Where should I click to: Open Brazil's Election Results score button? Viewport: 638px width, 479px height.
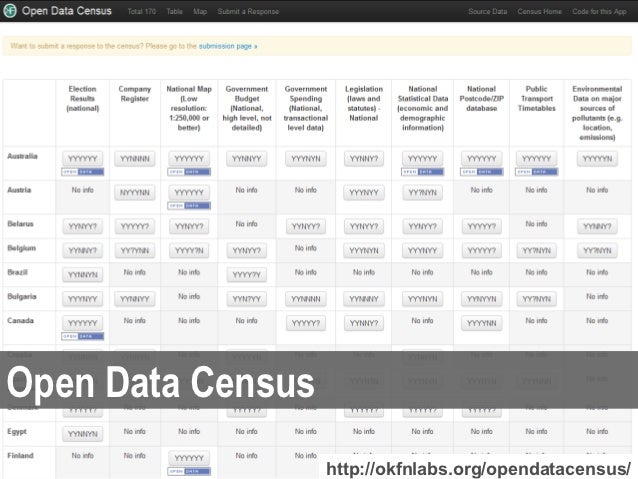83,275
